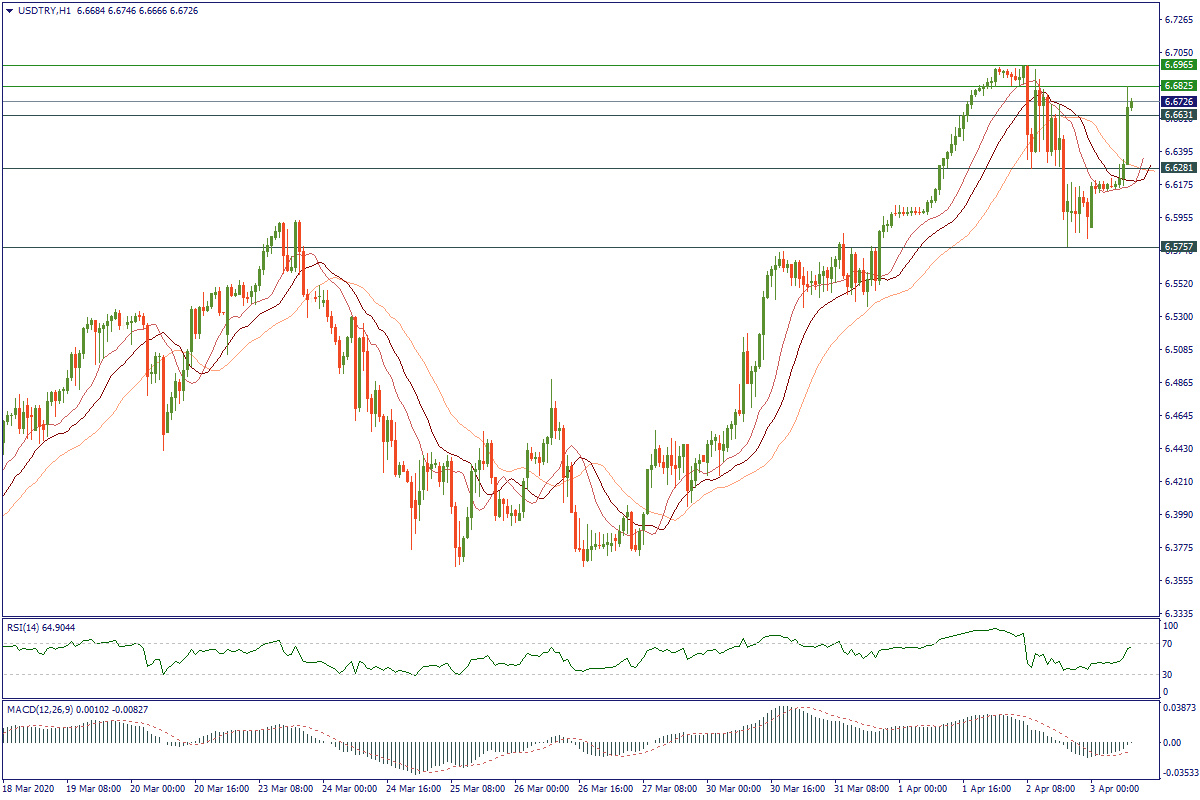The width and height of the screenshot is (1200, 800).
Task: Click the 0.00 level on MACD scale
Action: tap(1172, 743)
